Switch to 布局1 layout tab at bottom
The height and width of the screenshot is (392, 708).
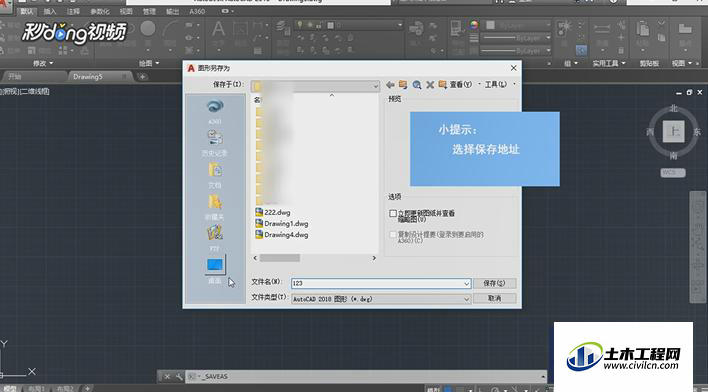pyautogui.click(x=37, y=388)
